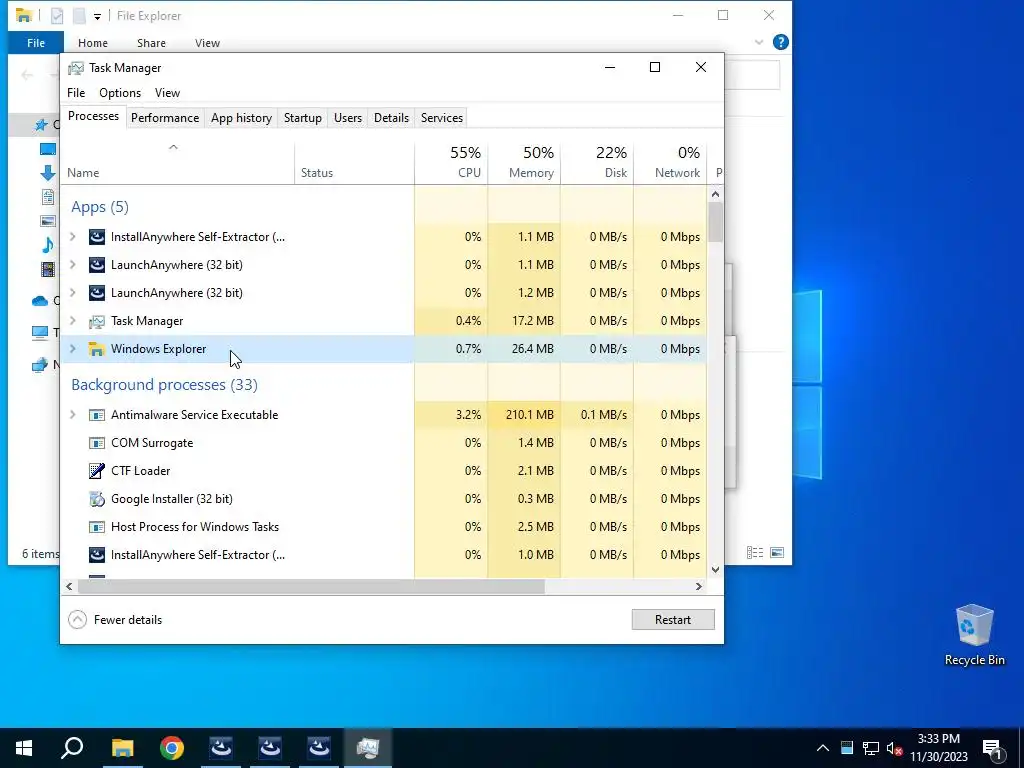Expand the Windows Explorer process row
The height and width of the screenshot is (768, 1024).
pos(72,349)
